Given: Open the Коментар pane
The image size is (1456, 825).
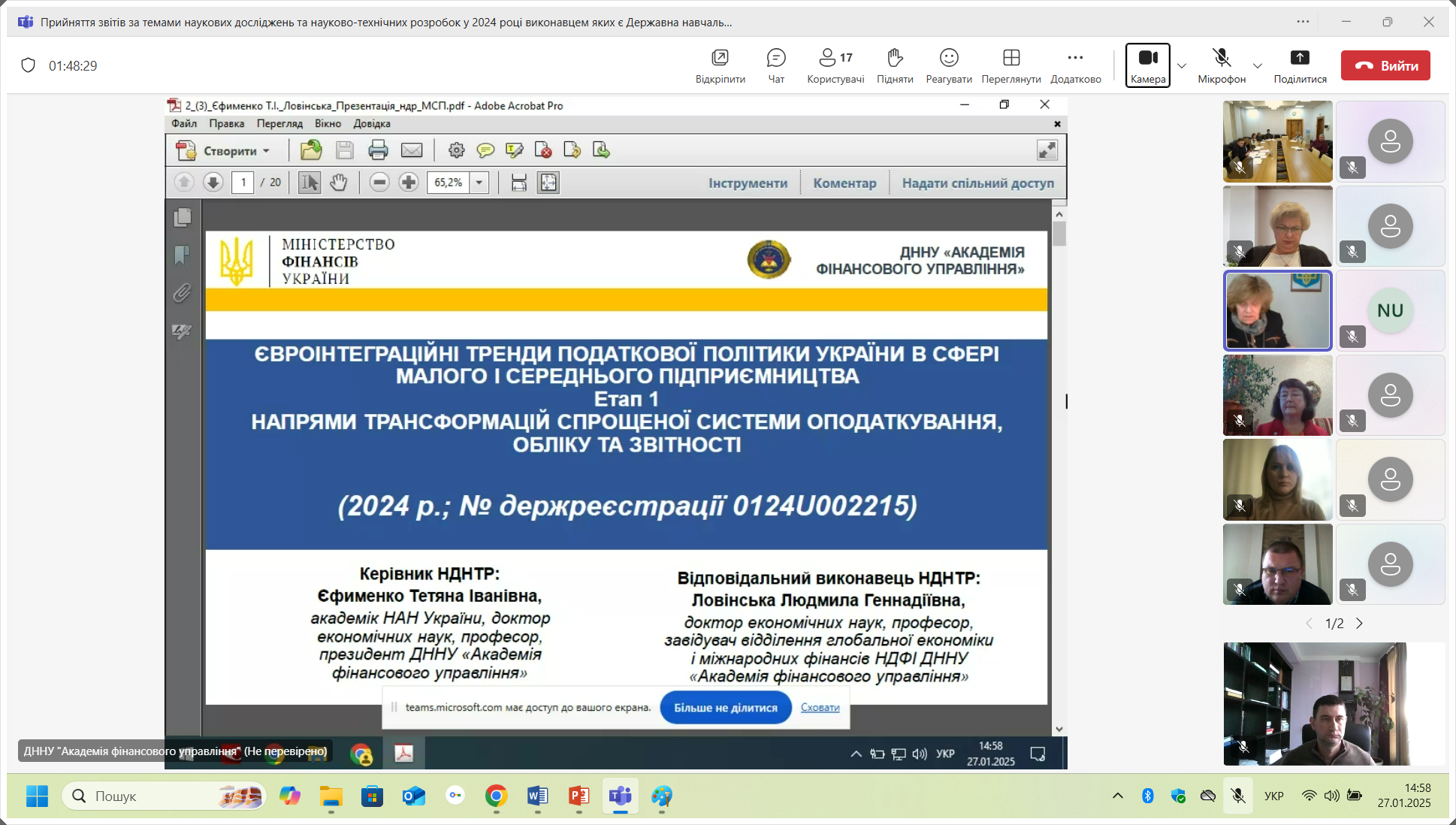Looking at the screenshot, I should click(844, 183).
